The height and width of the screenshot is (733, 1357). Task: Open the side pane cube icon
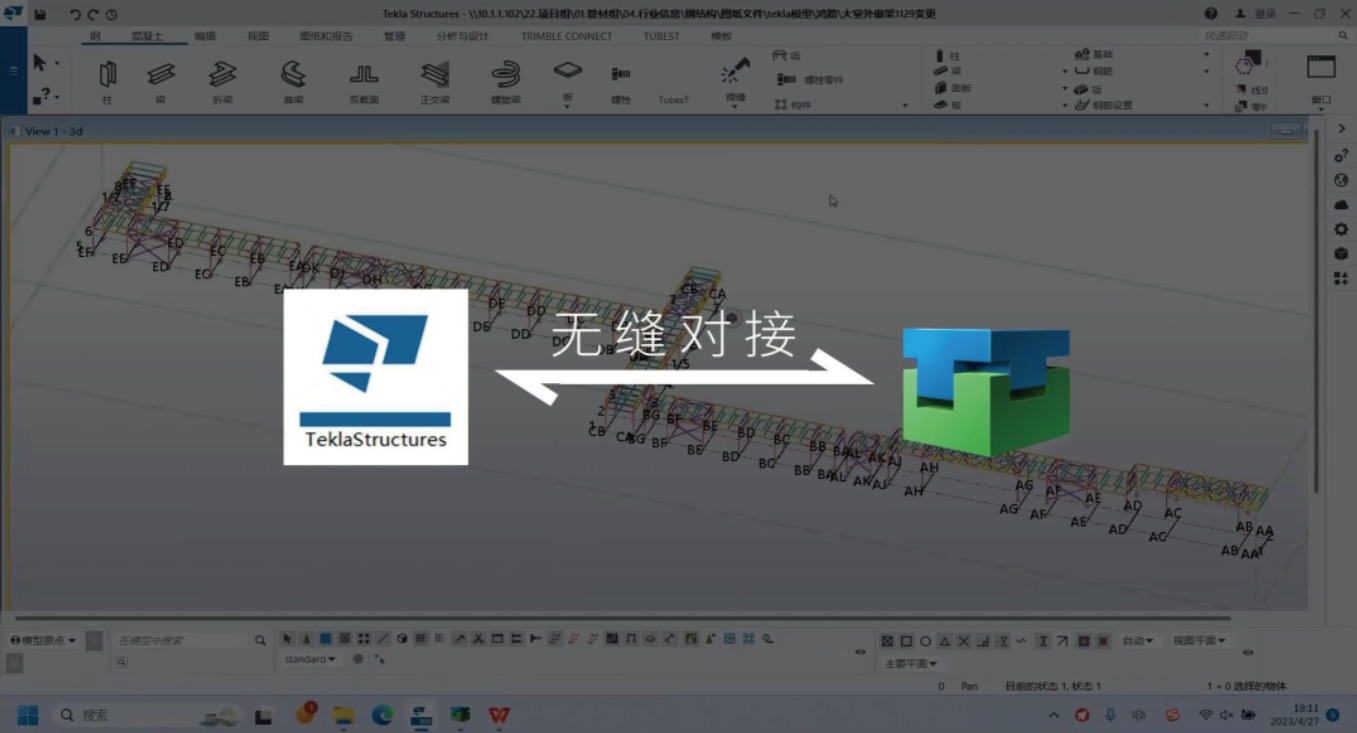1341,254
